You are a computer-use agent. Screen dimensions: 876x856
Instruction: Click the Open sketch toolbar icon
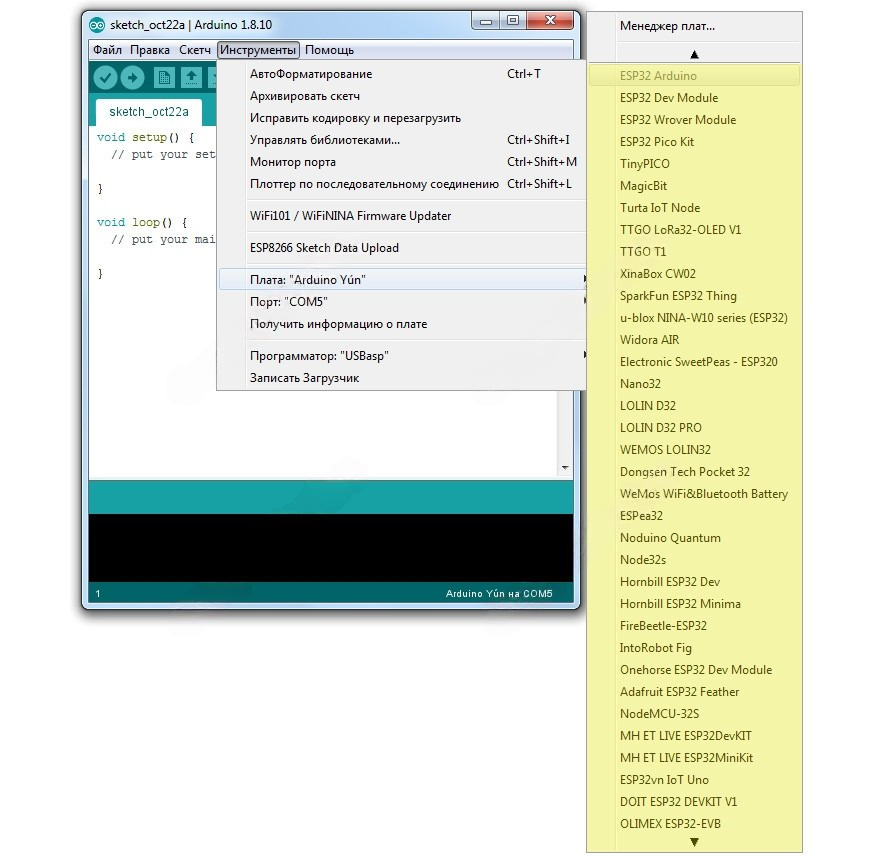coord(190,78)
